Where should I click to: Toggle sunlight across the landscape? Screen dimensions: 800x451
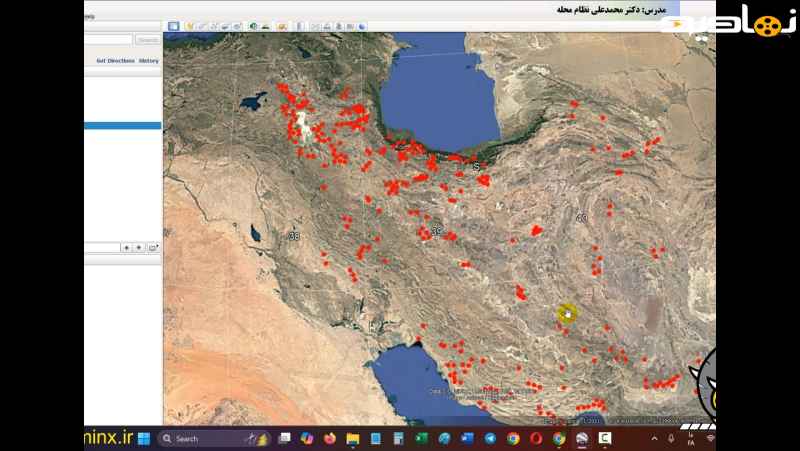point(265,26)
